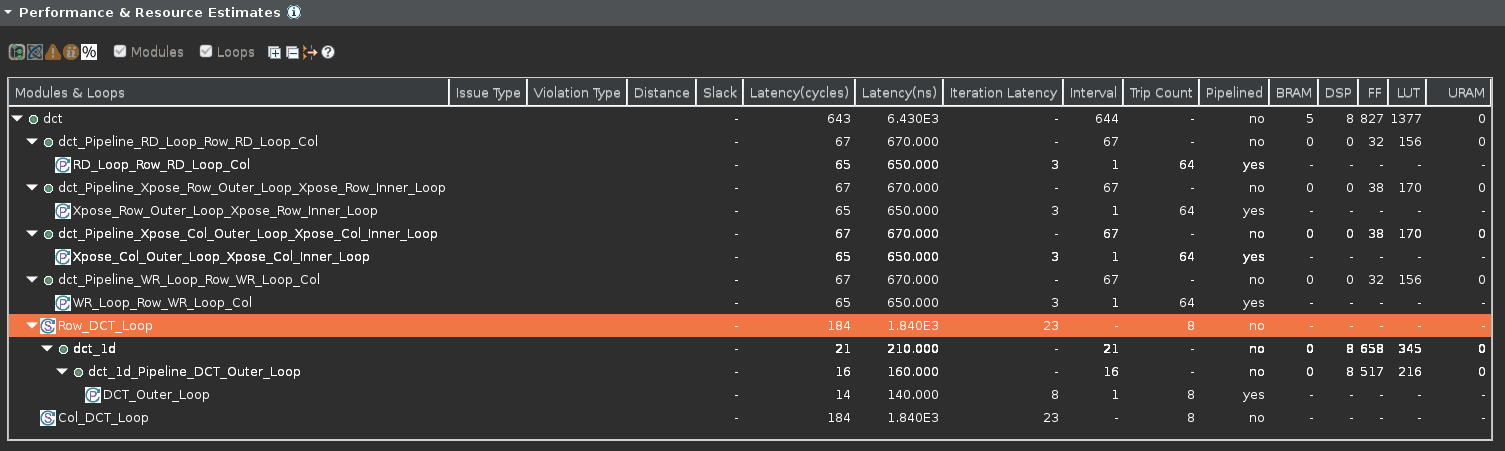Select the DCT_Outer_Loop entry

point(156,395)
